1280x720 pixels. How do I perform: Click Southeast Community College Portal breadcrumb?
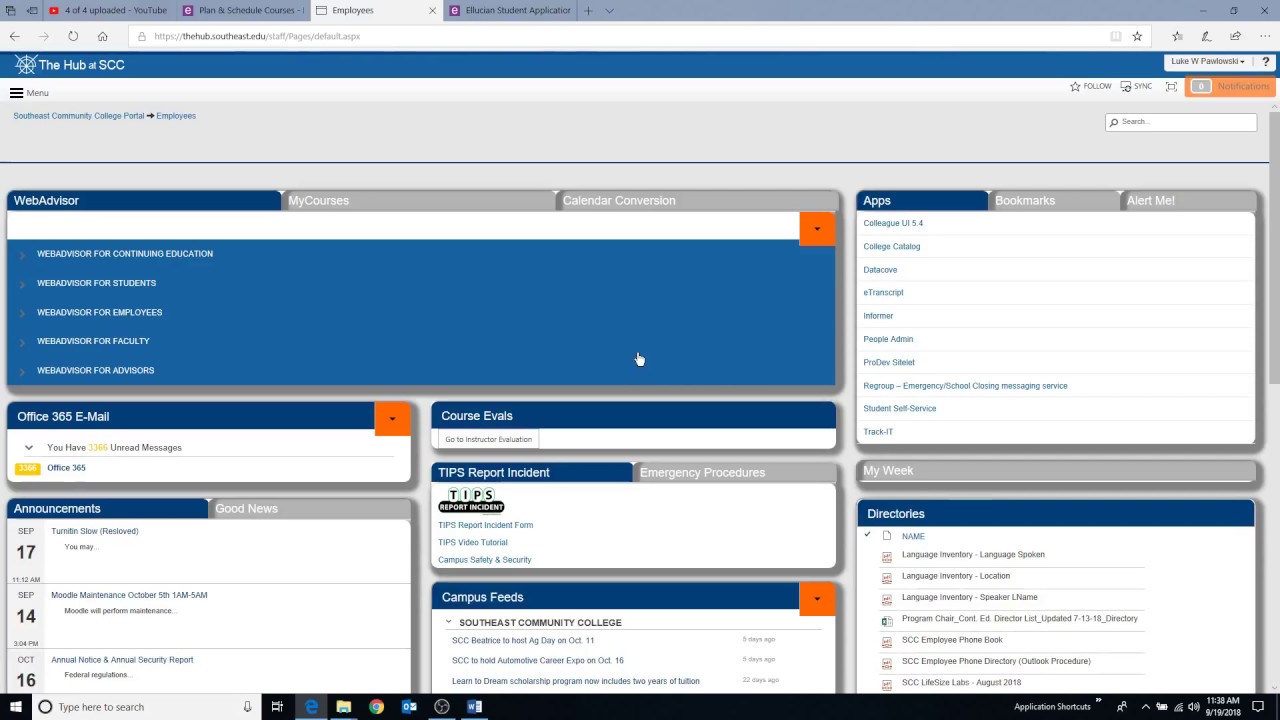click(x=79, y=116)
